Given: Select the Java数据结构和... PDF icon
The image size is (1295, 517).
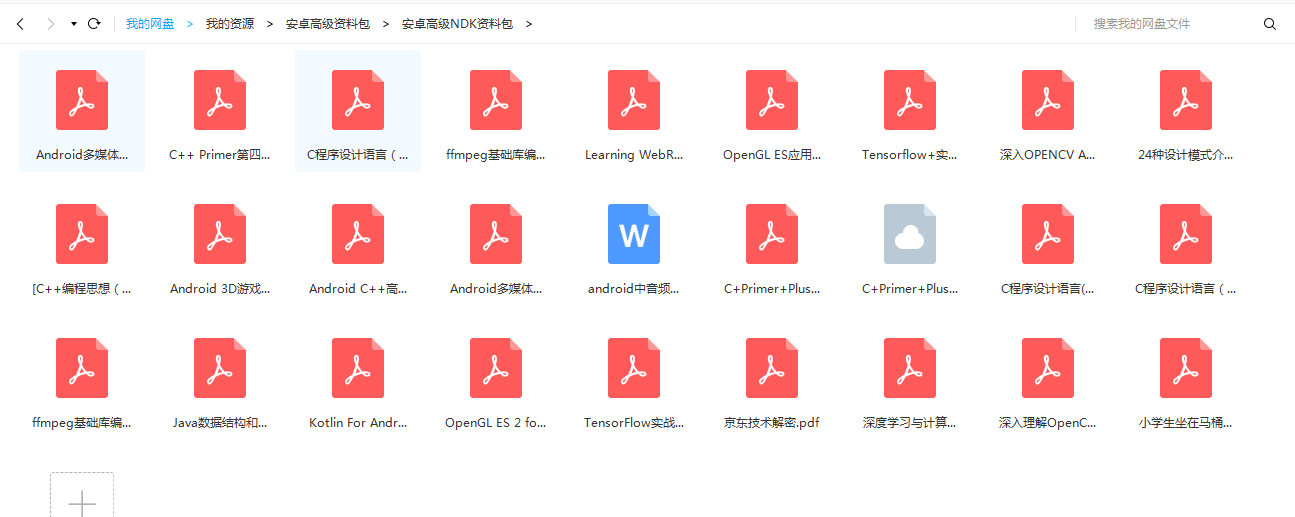Looking at the screenshot, I should point(220,368).
